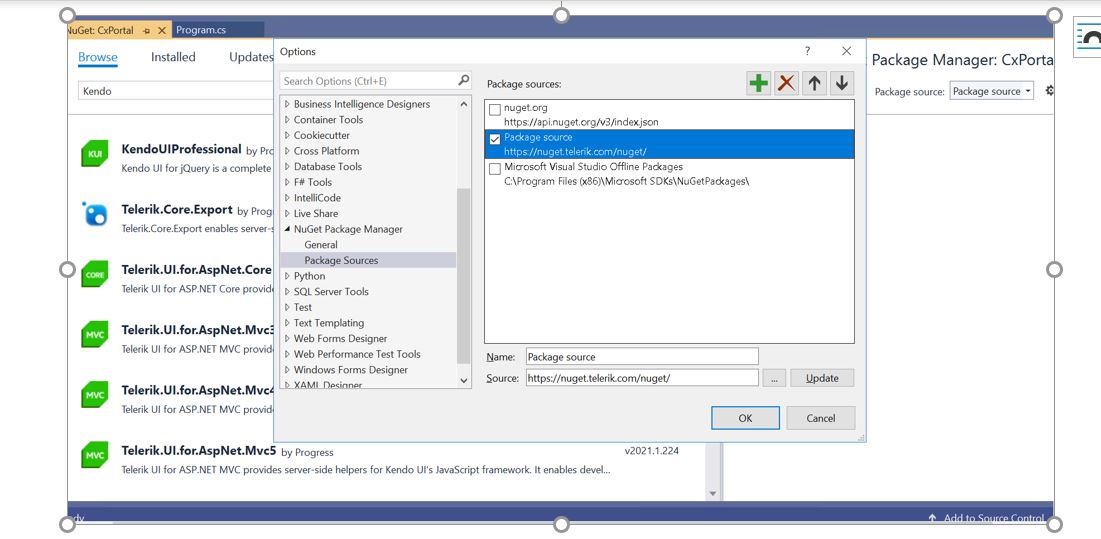Open the Program.cs document tab
This screenshot has width=1101, height=539.
point(200,30)
